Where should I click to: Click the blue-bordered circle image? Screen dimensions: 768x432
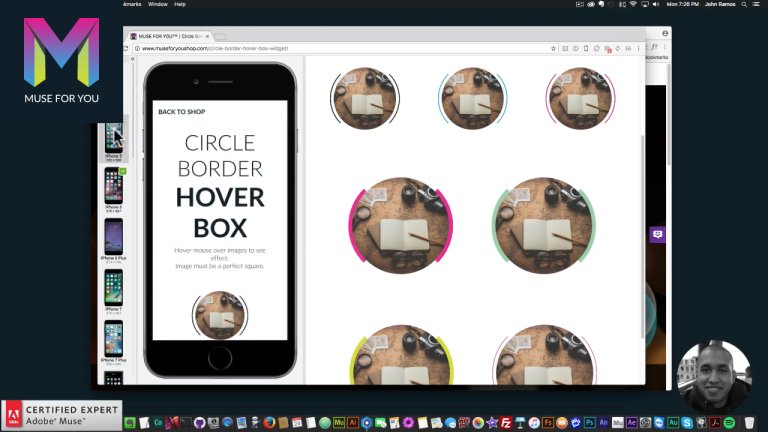pyautogui.click(x=473, y=98)
